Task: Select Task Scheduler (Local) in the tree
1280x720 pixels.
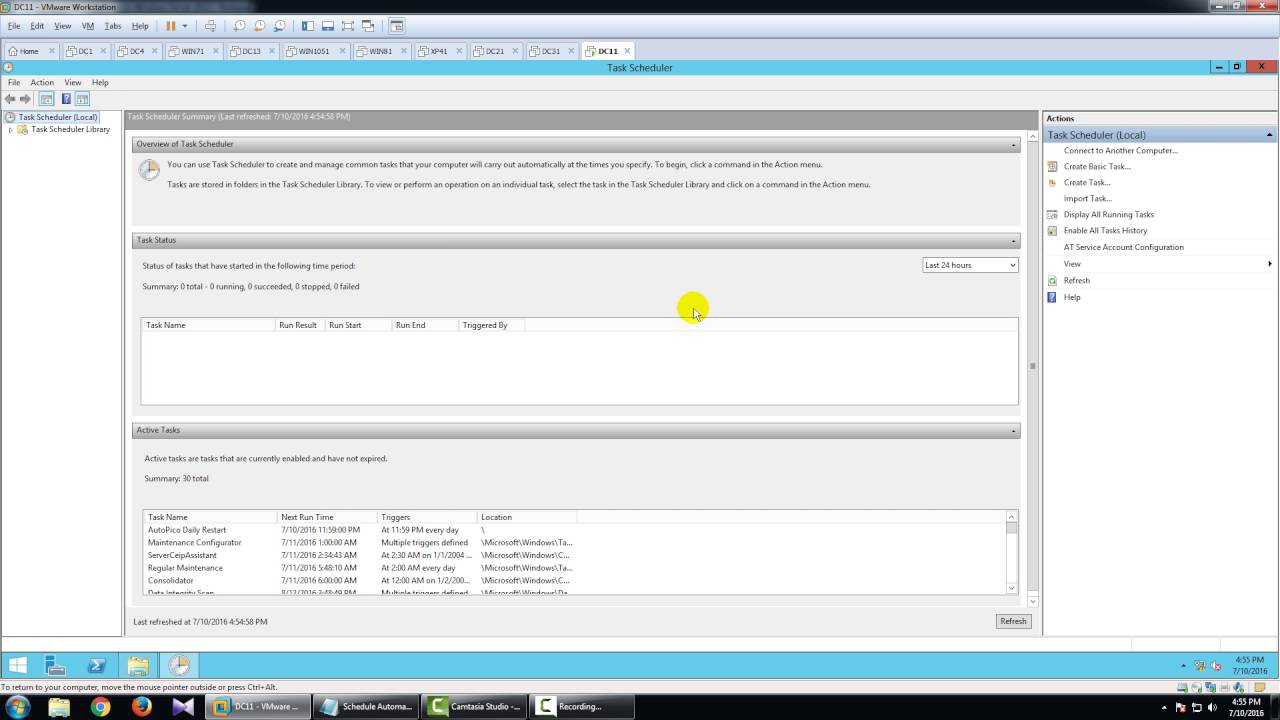Action: (x=58, y=117)
